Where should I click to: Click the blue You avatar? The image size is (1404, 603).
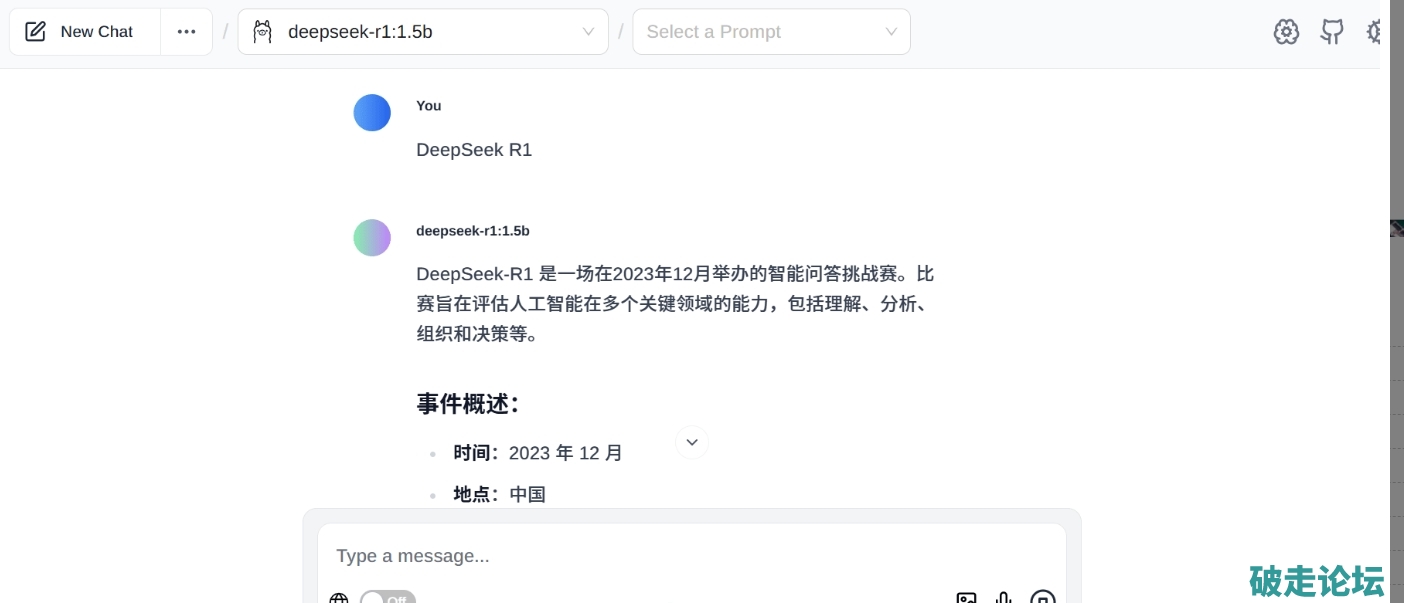372,113
